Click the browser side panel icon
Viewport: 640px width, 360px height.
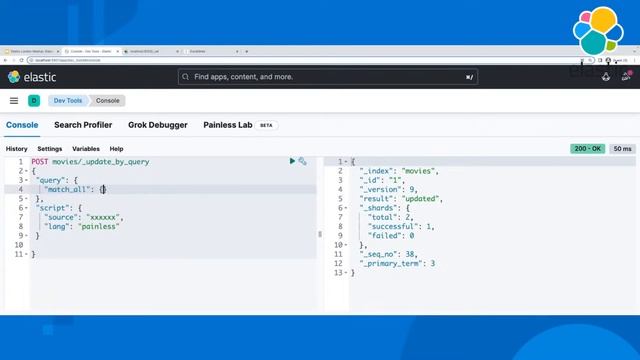point(600,60)
